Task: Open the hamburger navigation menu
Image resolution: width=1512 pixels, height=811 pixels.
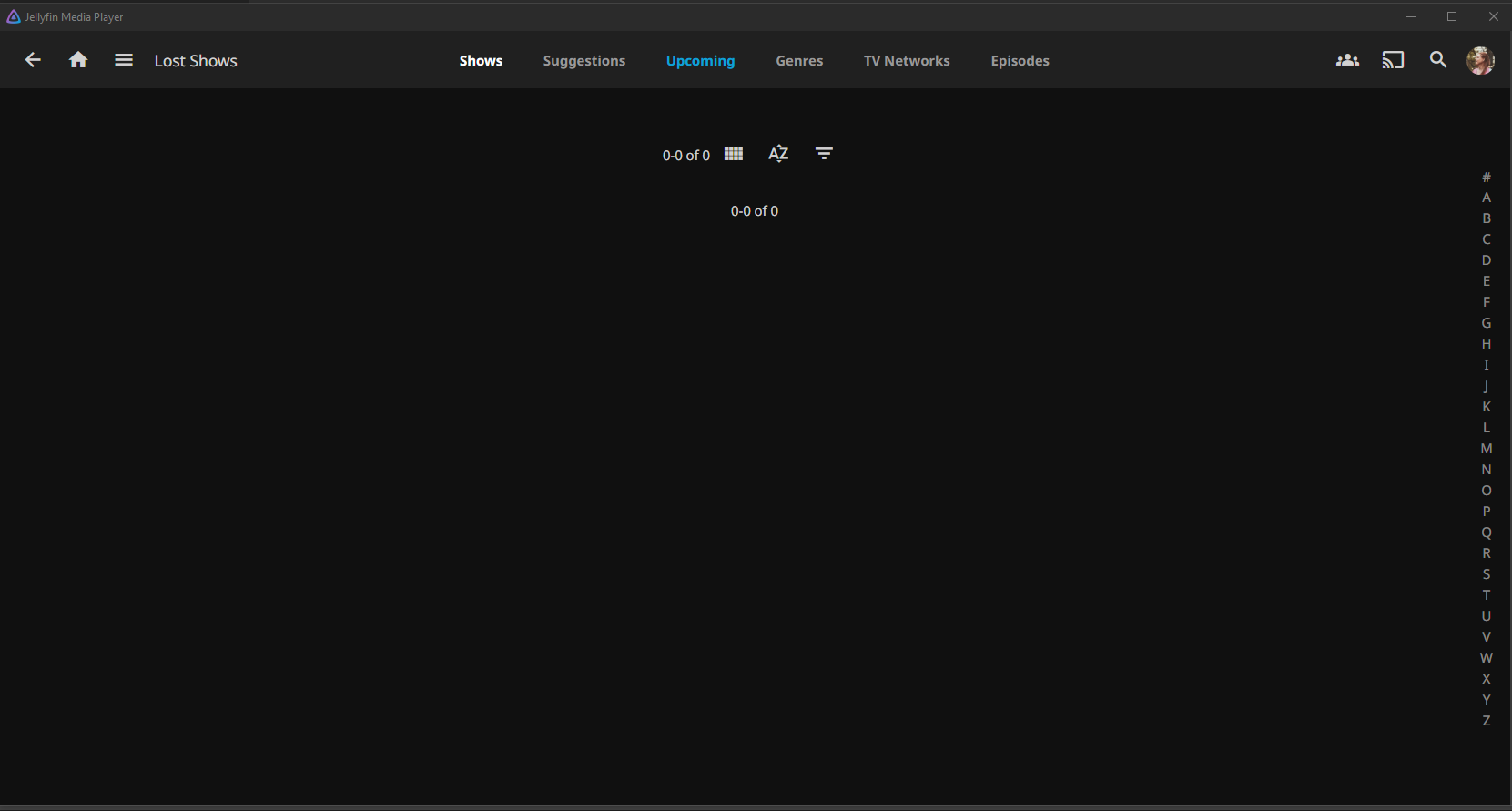Action: pyautogui.click(x=124, y=60)
